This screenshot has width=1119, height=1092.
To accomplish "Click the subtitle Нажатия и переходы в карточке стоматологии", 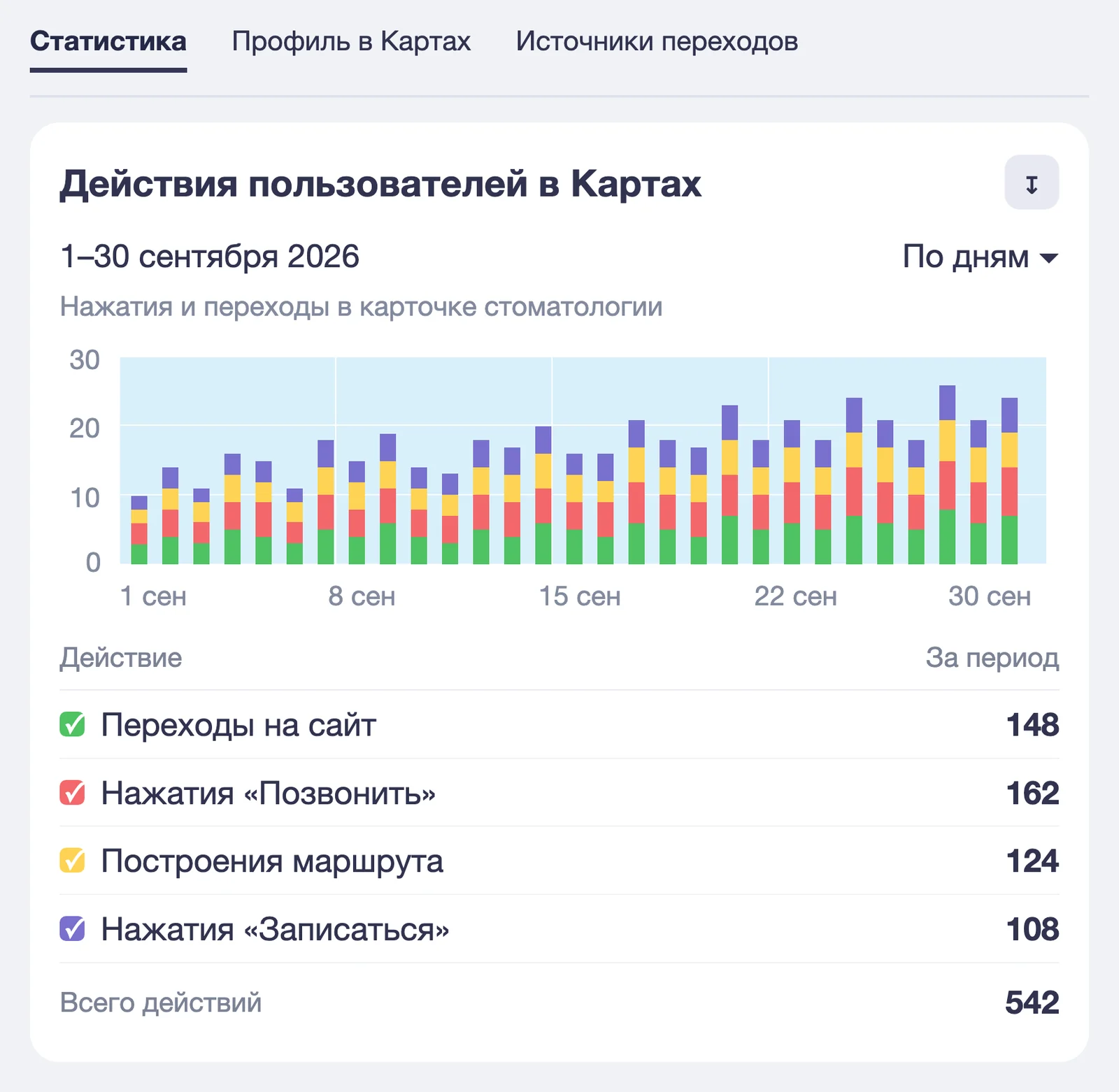I will tap(361, 307).
